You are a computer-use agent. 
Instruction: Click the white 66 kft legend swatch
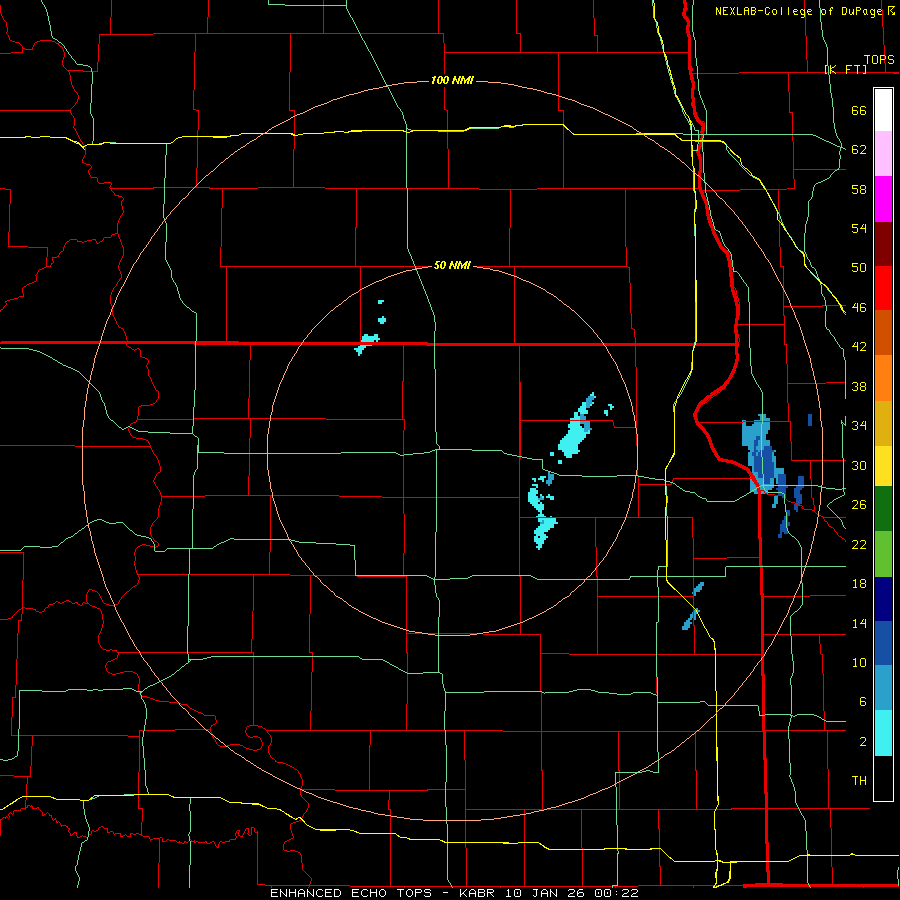point(883,110)
